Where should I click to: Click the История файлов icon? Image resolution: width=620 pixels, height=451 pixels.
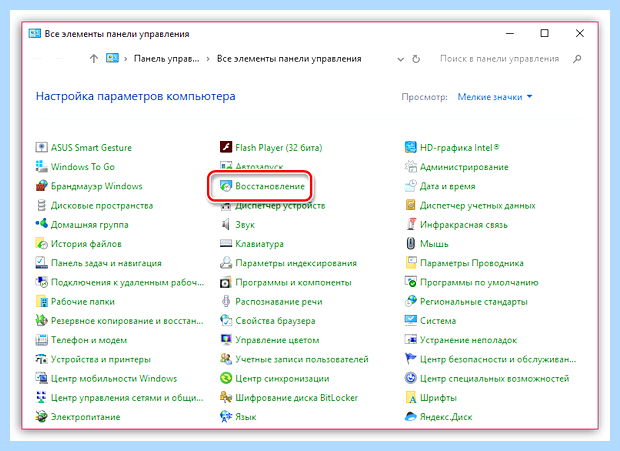coord(41,244)
